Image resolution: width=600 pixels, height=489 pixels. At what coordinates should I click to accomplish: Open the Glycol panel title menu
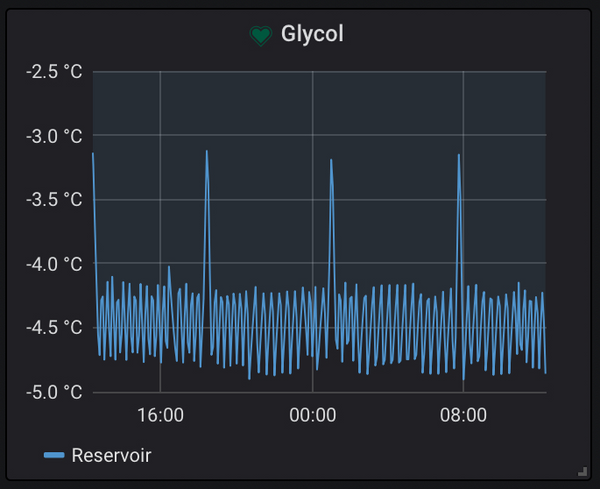(x=313, y=35)
